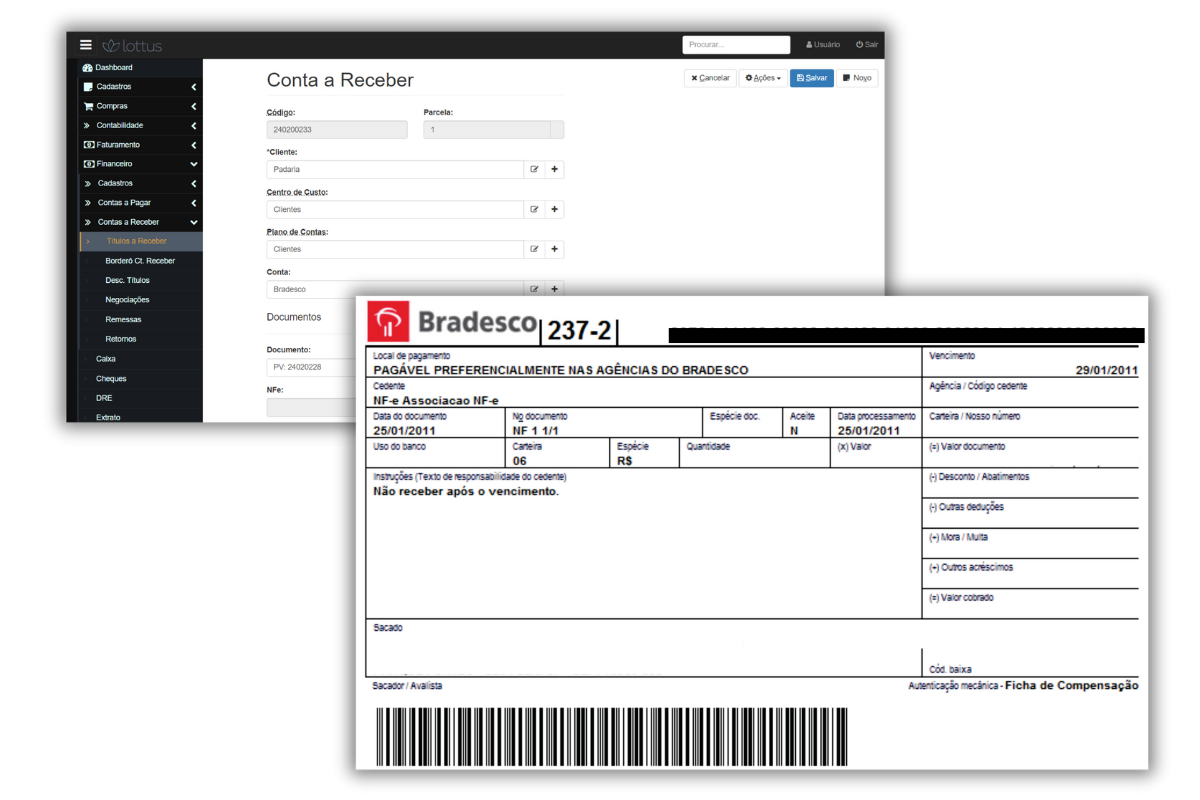Click the Documentos section heading

(294, 317)
